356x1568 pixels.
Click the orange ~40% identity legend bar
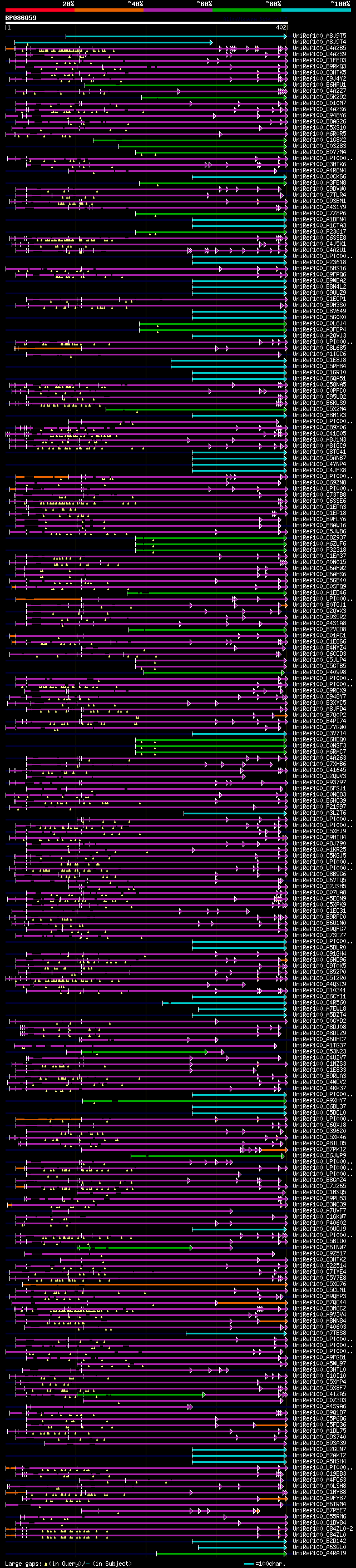pos(109,10)
